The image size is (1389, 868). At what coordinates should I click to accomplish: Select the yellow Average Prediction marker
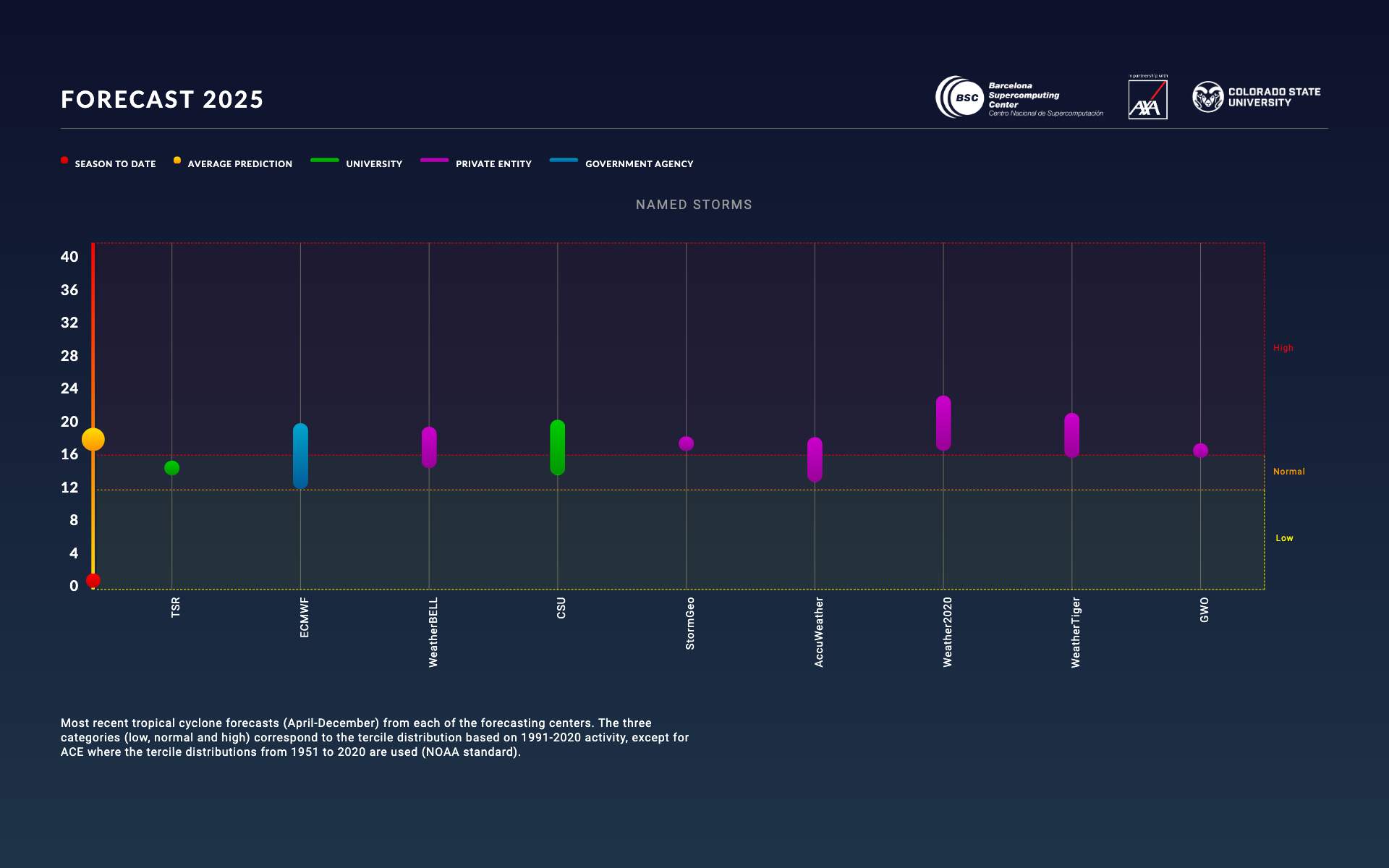click(93, 439)
